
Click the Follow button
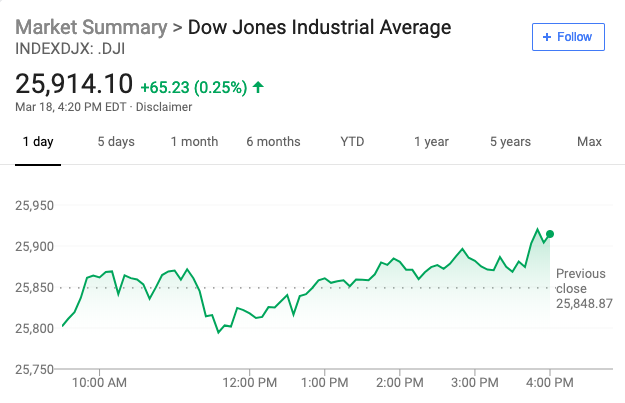coord(568,37)
